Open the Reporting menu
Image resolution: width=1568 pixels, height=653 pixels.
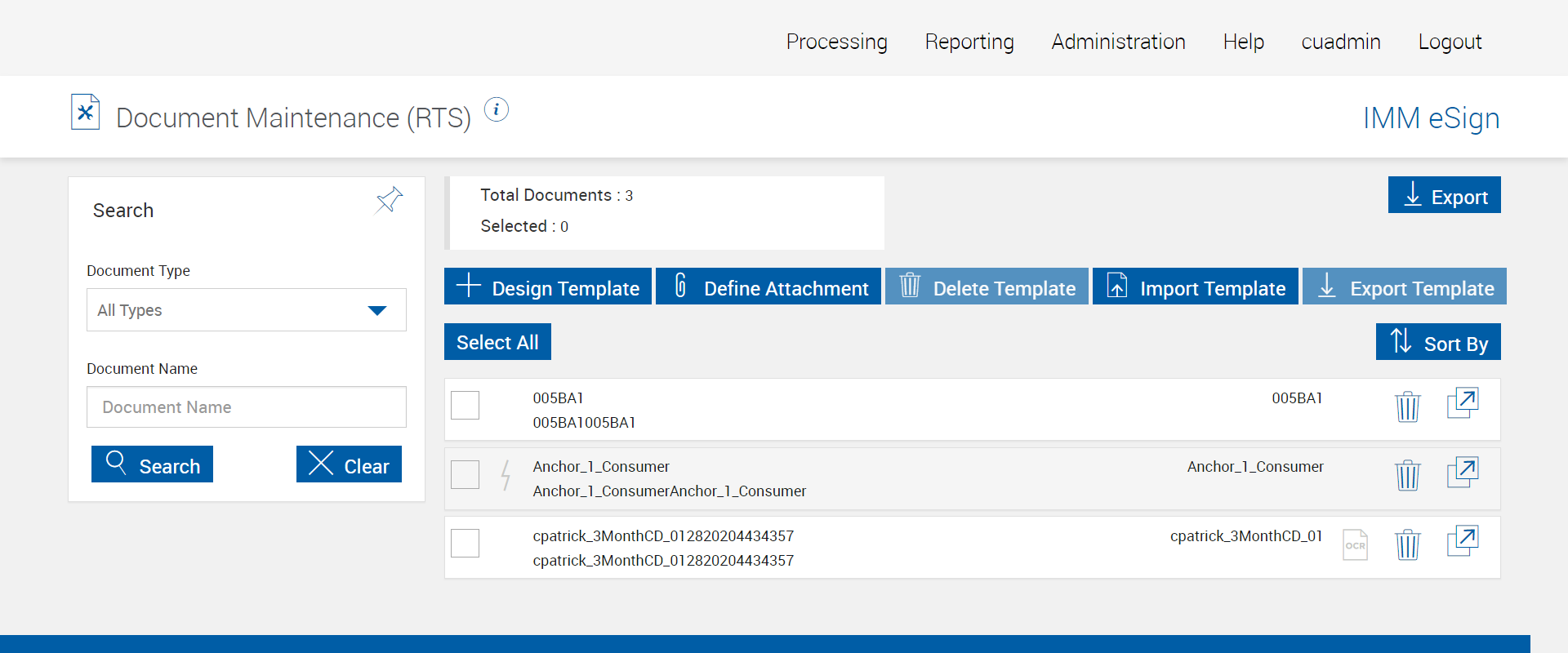(x=969, y=42)
